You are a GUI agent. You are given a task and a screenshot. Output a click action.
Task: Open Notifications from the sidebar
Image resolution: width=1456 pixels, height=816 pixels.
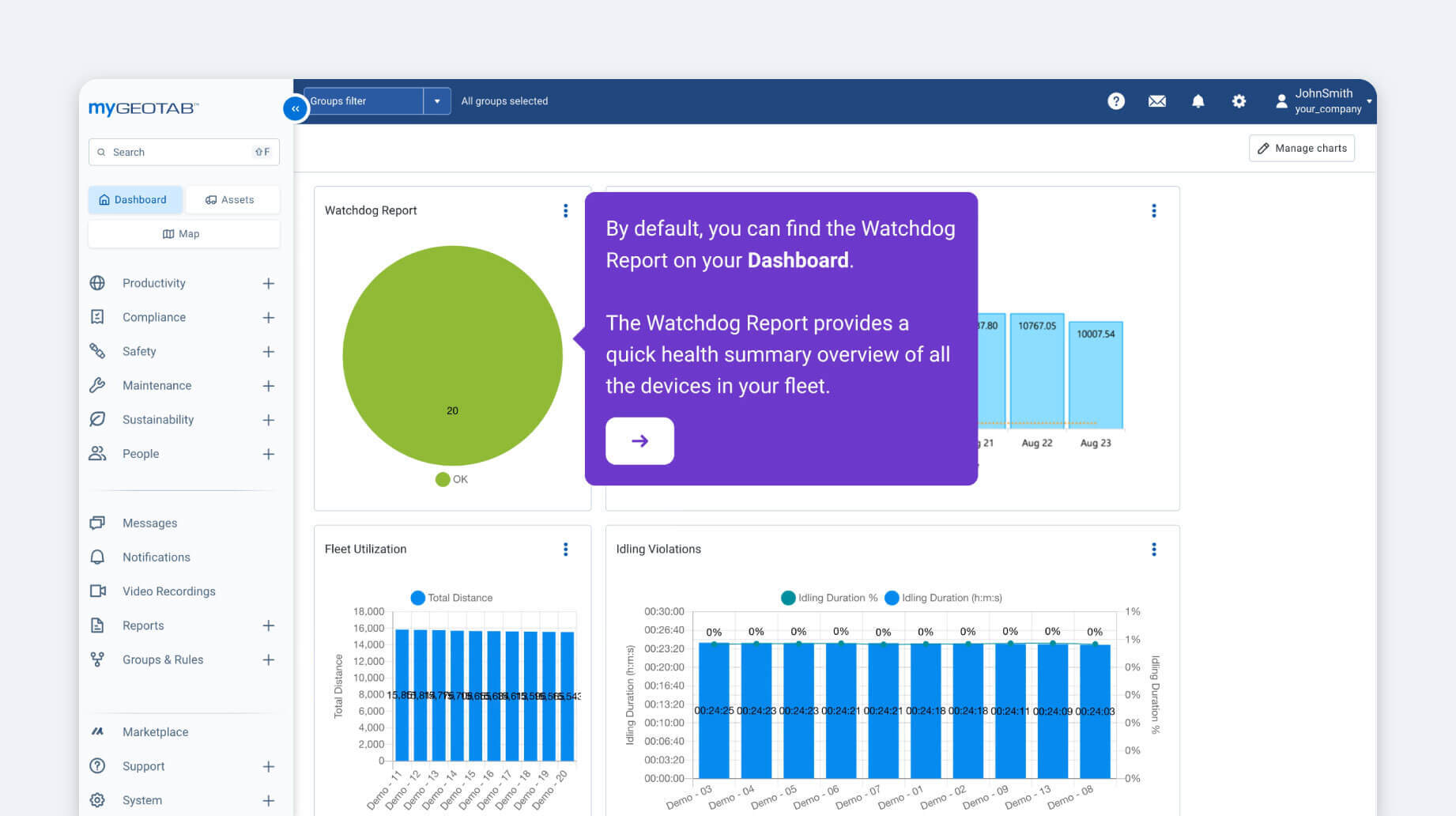[156, 557]
